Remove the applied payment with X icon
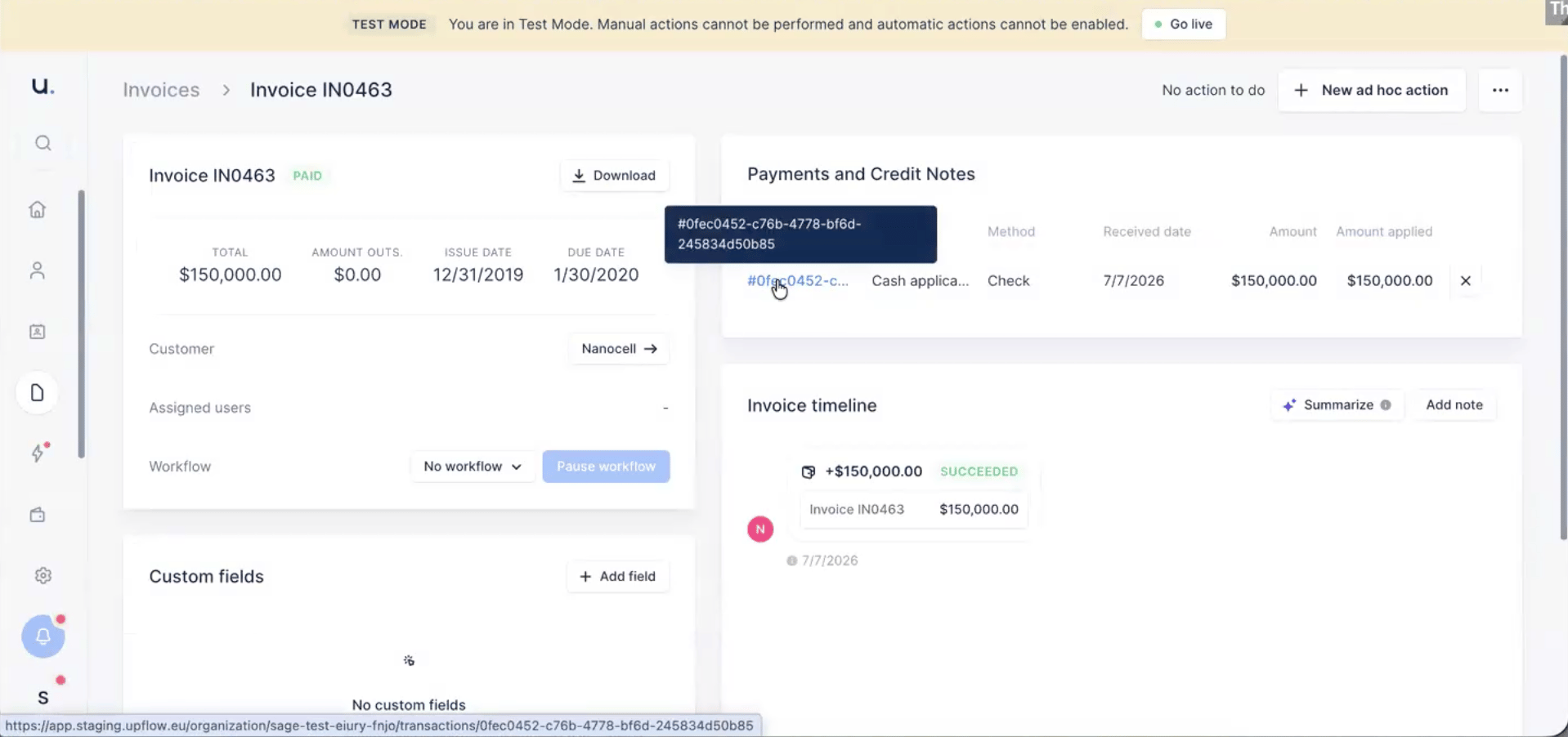The width and height of the screenshot is (1568, 737). 1466,280
